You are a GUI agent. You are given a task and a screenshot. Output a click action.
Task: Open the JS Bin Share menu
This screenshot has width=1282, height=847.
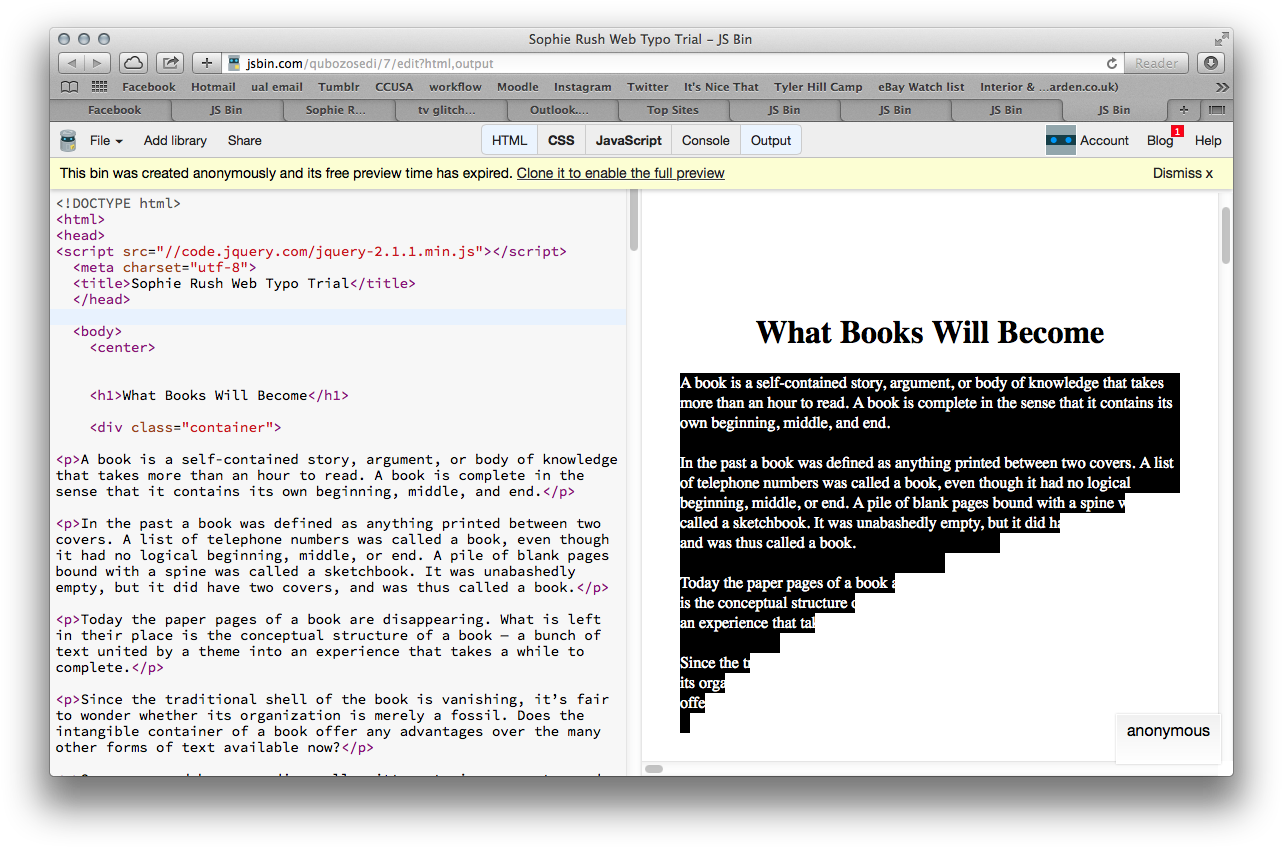[x=244, y=141]
